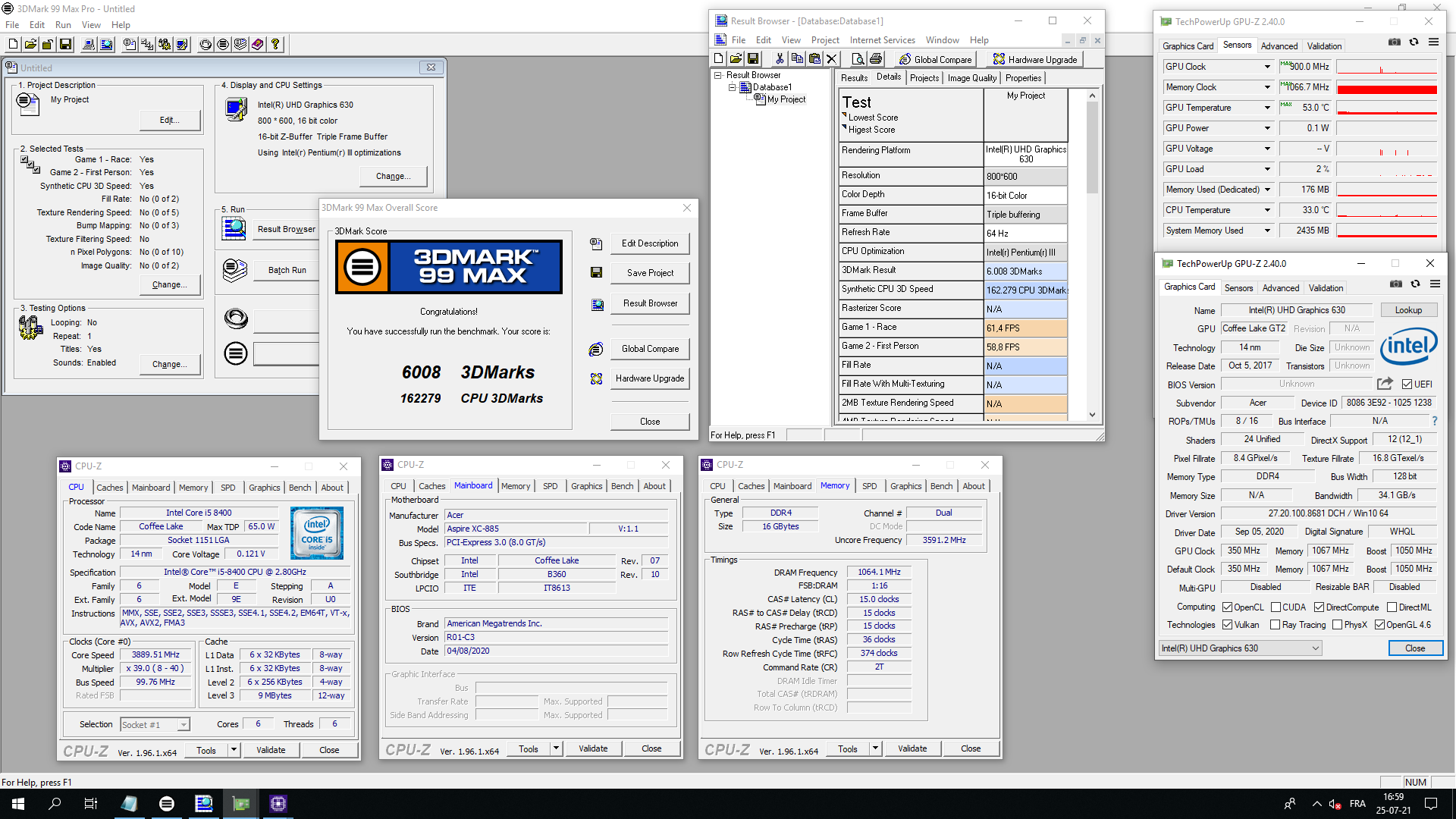This screenshot has height=819, width=1456.
Task: Click Save Project button in score dialog
Action: [x=650, y=273]
